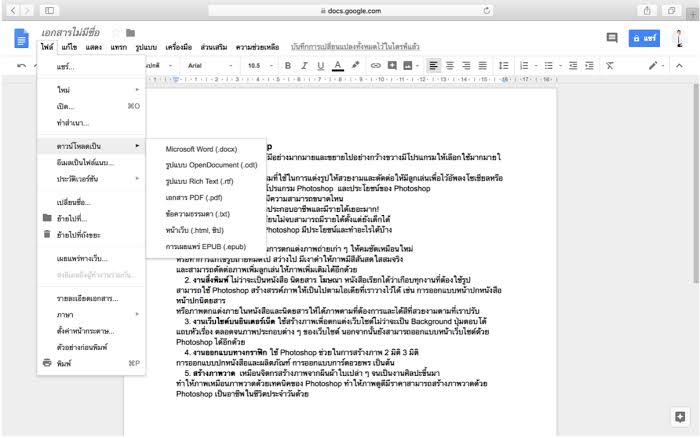Screen dimensions: 700x438
Task: Click the Explore button at bottom right
Action: [680, 417]
